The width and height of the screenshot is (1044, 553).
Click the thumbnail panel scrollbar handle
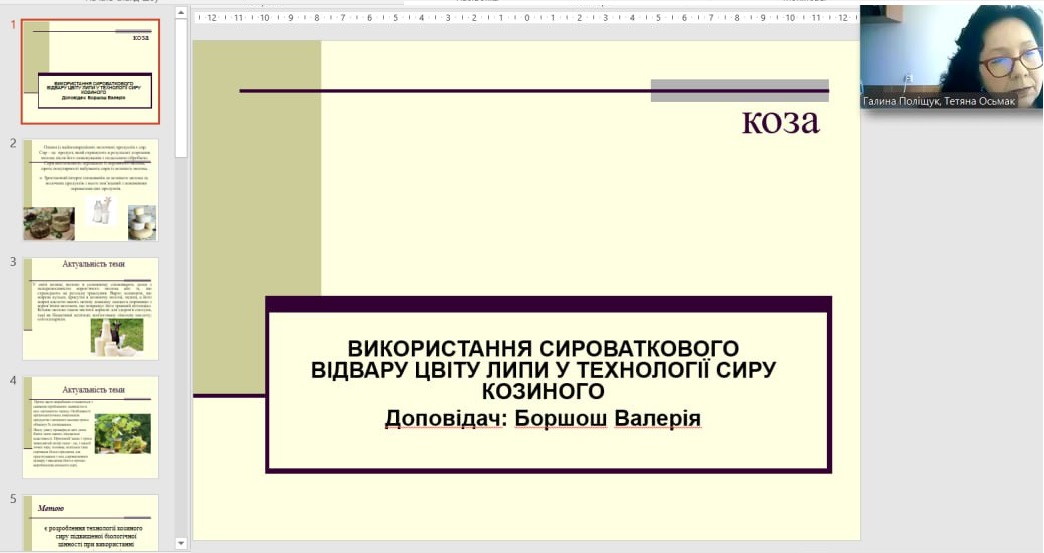(181, 88)
